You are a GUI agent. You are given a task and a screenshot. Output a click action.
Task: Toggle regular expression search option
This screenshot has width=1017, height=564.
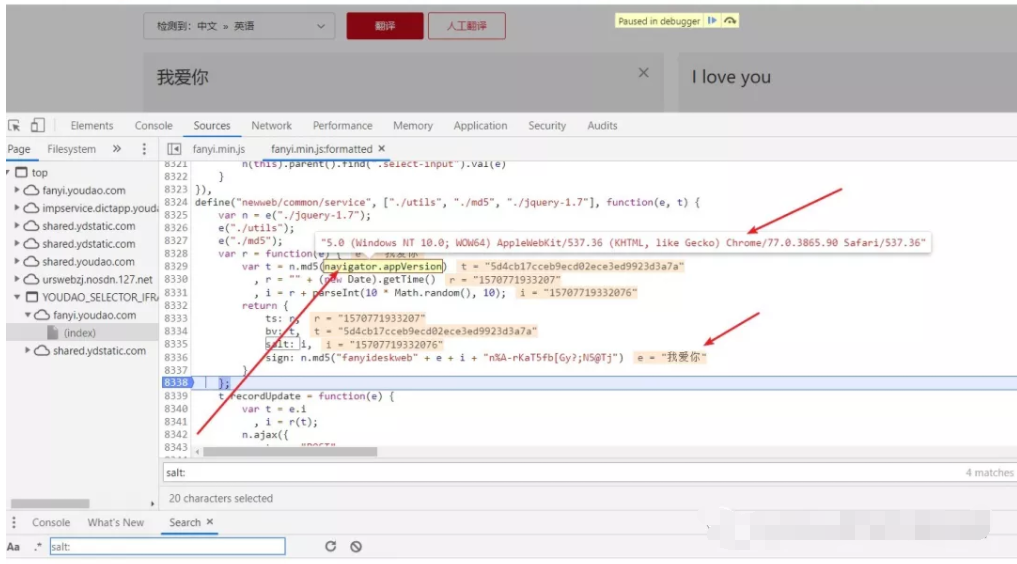click(x=37, y=547)
